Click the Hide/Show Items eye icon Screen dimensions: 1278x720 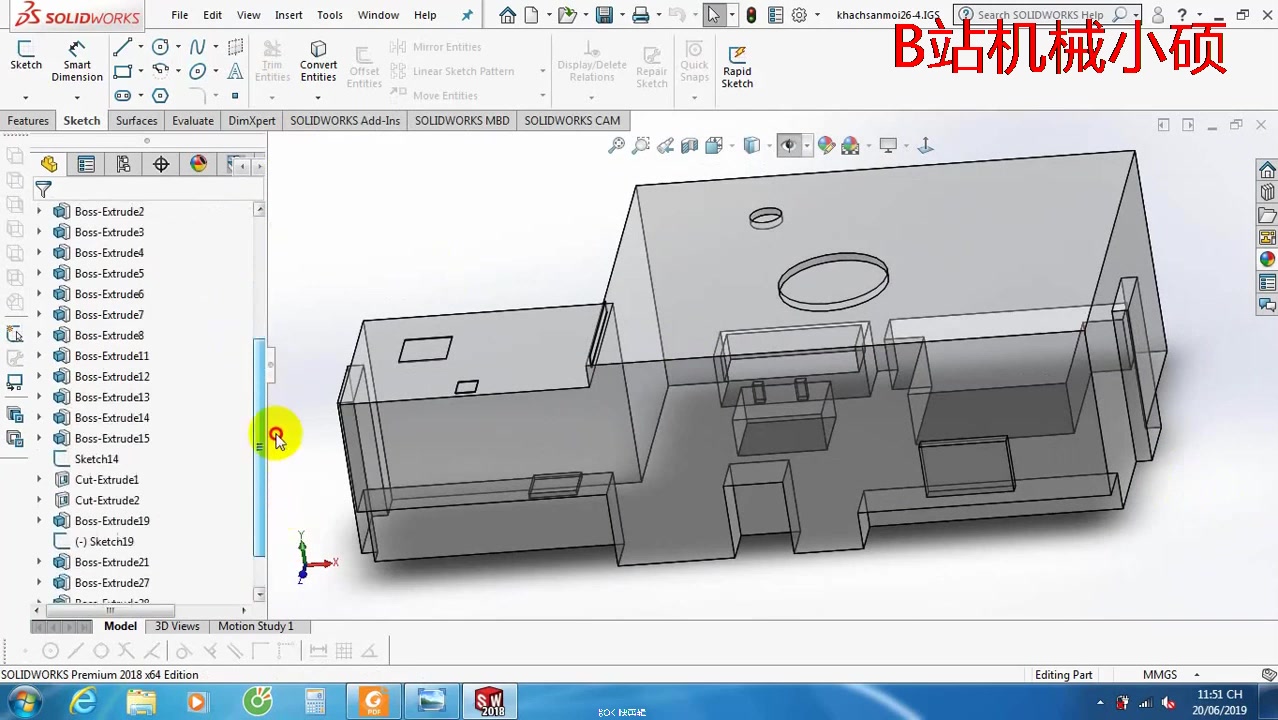pyautogui.click(x=788, y=145)
